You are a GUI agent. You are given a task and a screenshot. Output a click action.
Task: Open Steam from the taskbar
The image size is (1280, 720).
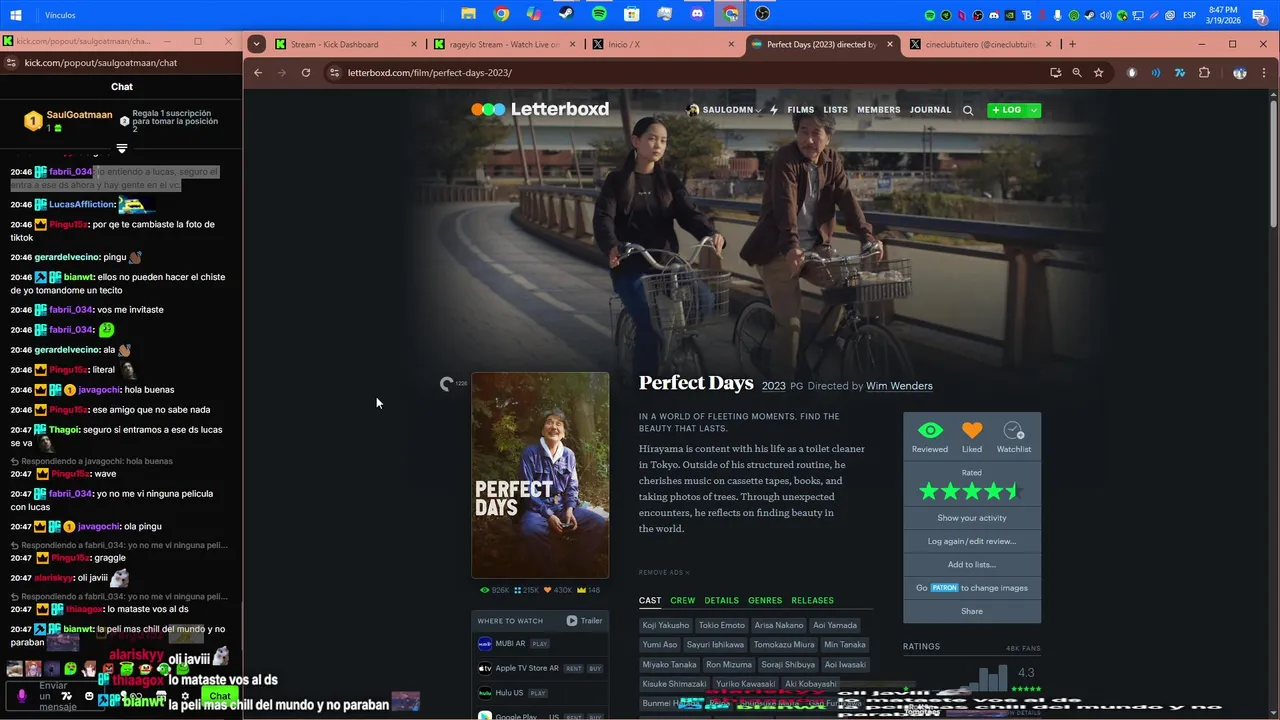pyautogui.click(x=566, y=14)
